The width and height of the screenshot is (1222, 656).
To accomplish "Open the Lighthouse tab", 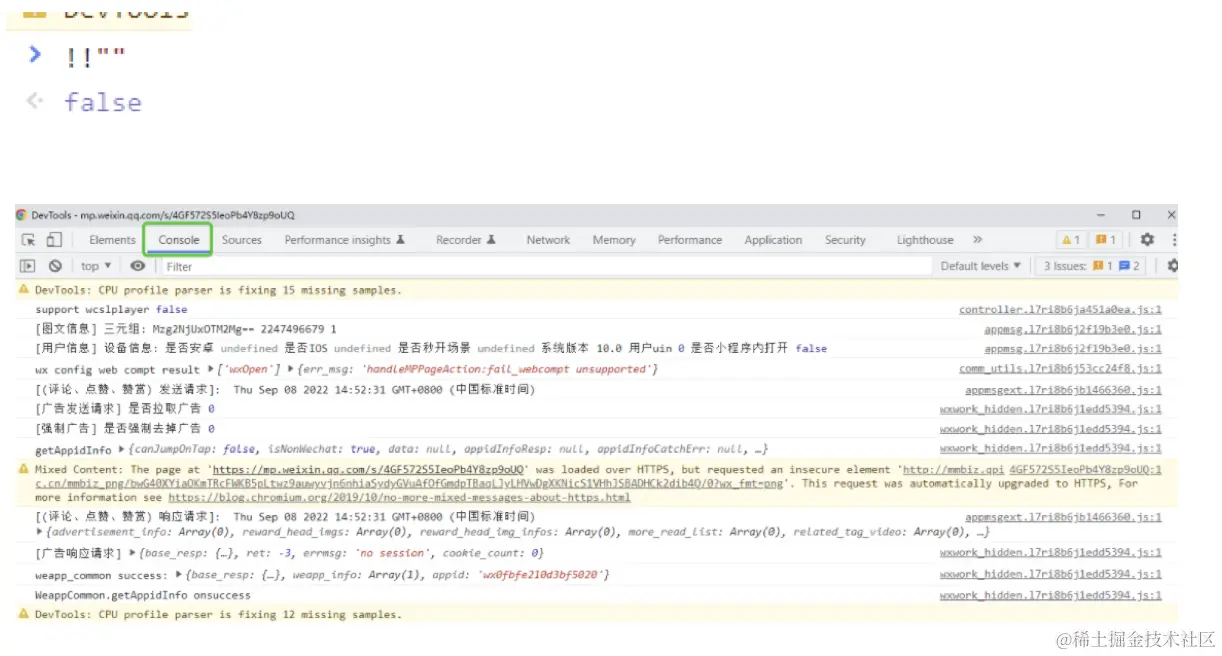I will coord(925,240).
